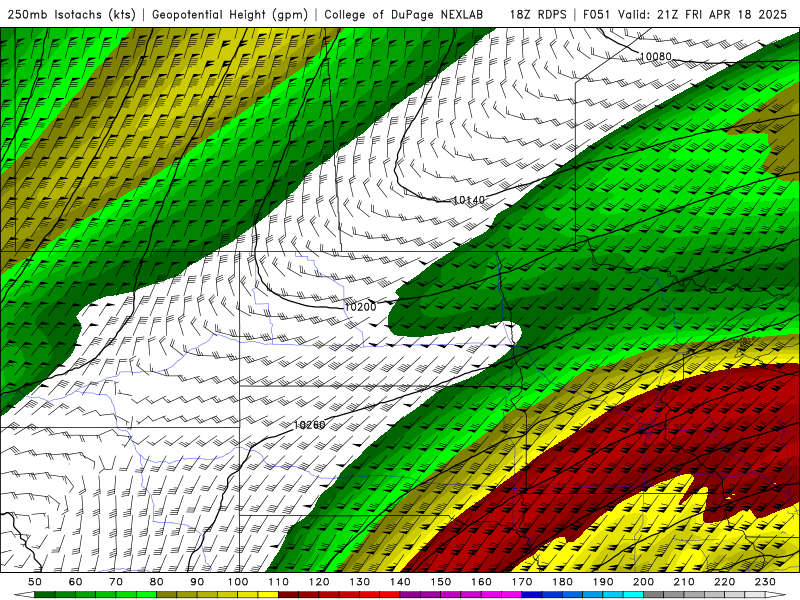Click the 10200 height contour label
The width and height of the screenshot is (800, 600).
[x=360, y=307]
